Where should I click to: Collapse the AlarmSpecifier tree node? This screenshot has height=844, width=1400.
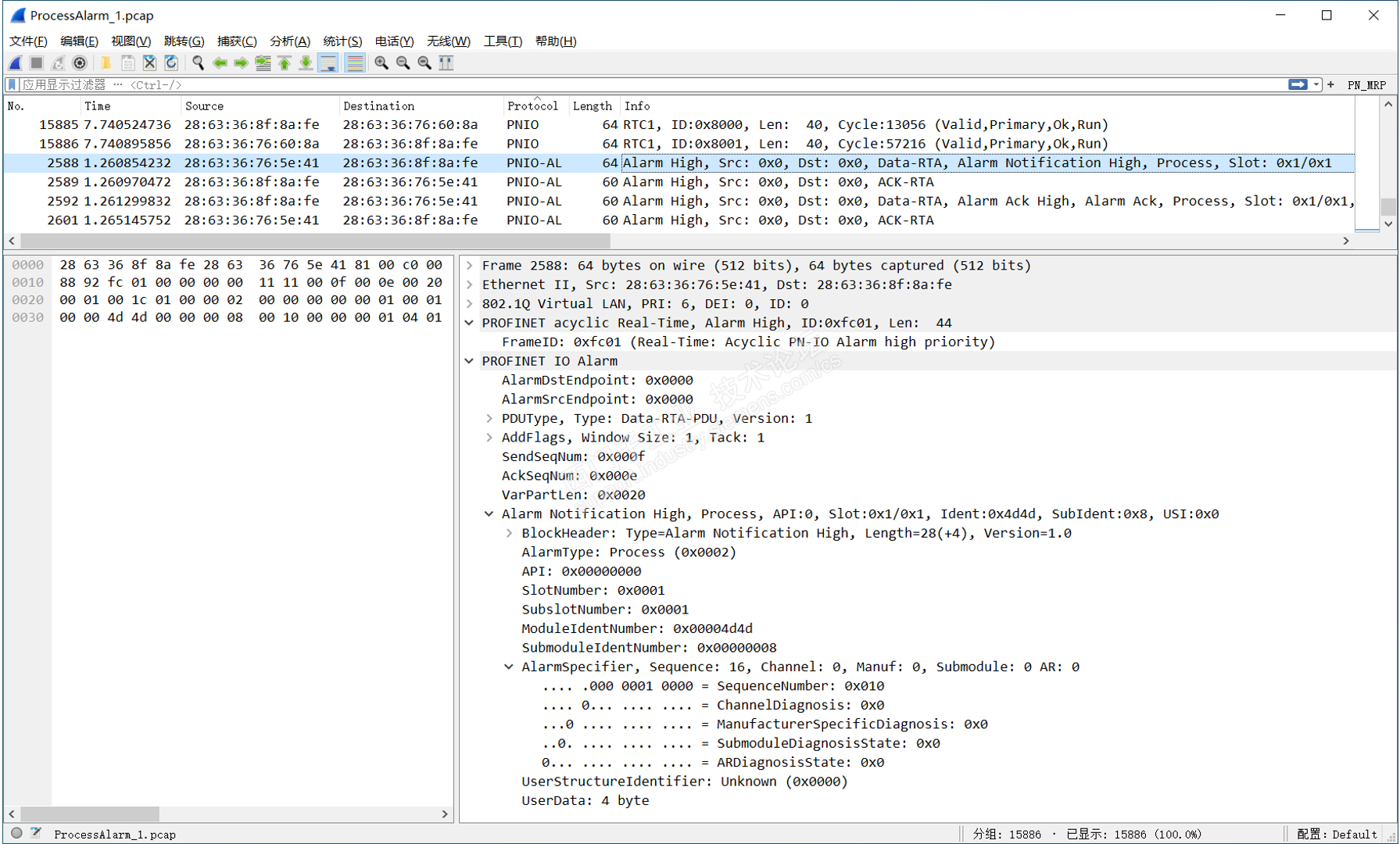[510, 667]
